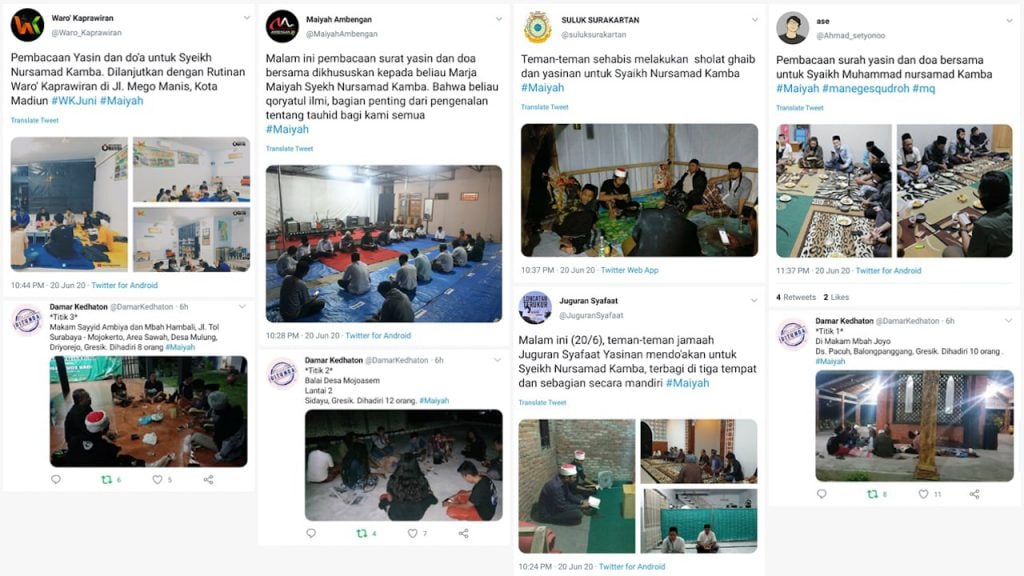Click Twitter Web App source link

click(630, 270)
